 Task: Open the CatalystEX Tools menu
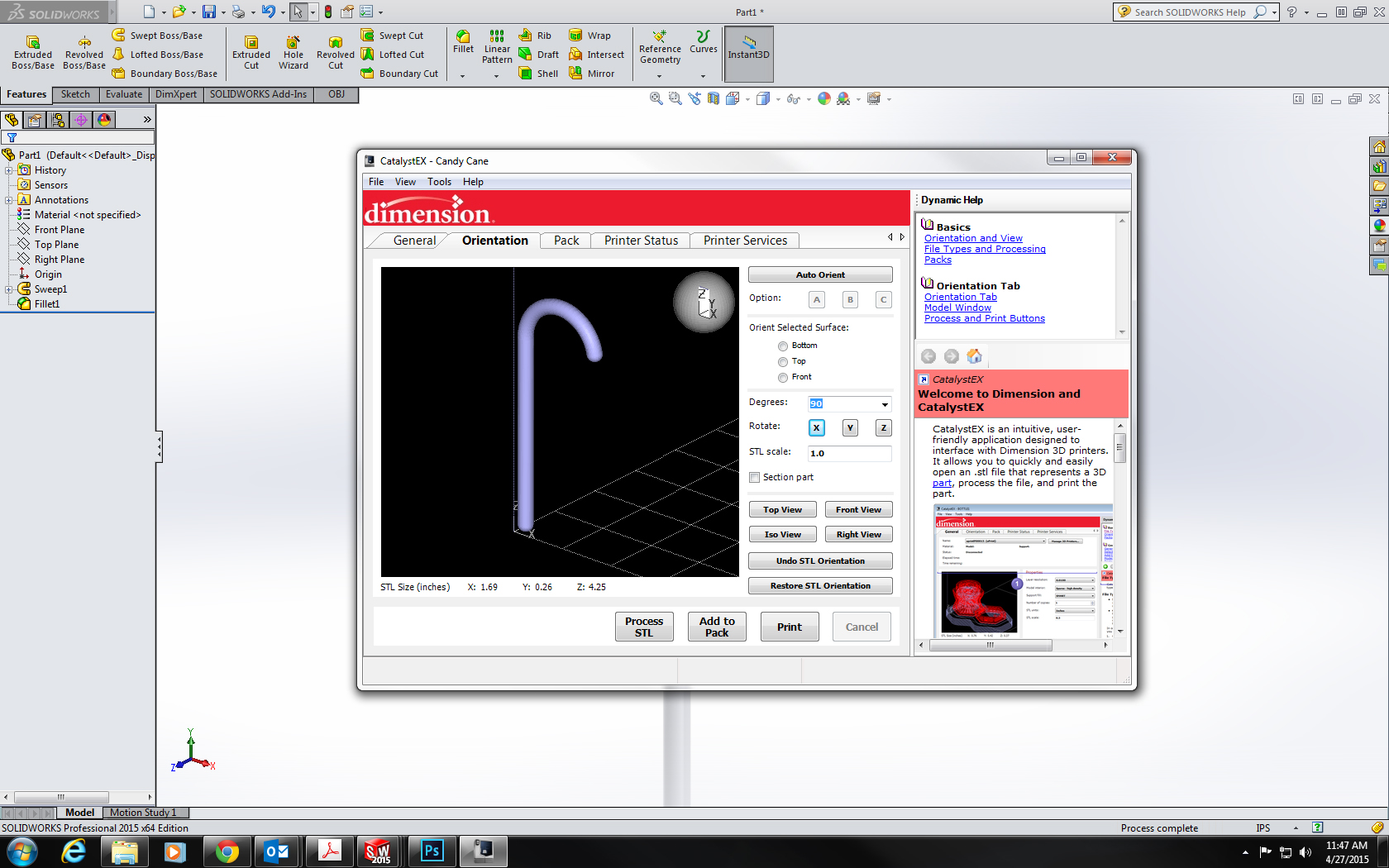tap(439, 182)
